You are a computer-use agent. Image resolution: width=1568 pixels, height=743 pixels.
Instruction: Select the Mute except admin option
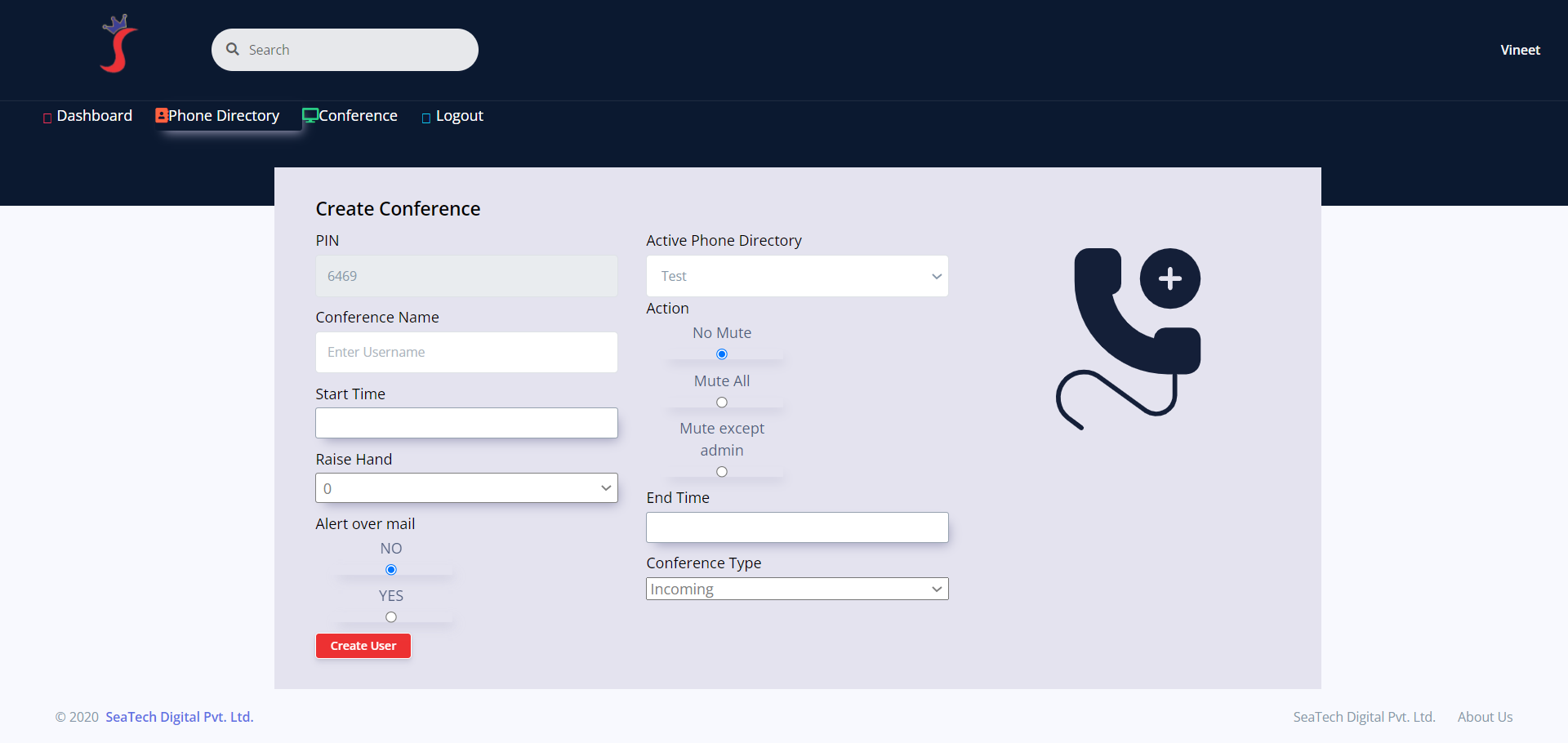tap(722, 472)
